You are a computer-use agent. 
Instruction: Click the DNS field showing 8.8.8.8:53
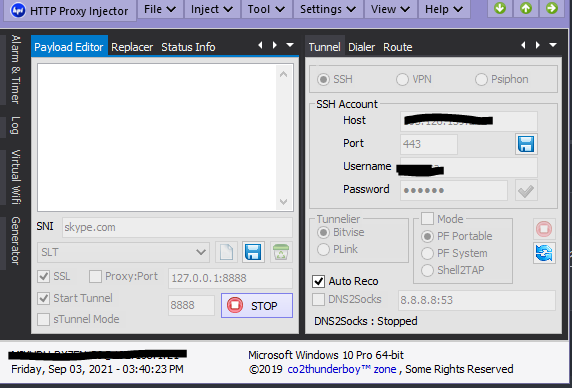coord(477,300)
